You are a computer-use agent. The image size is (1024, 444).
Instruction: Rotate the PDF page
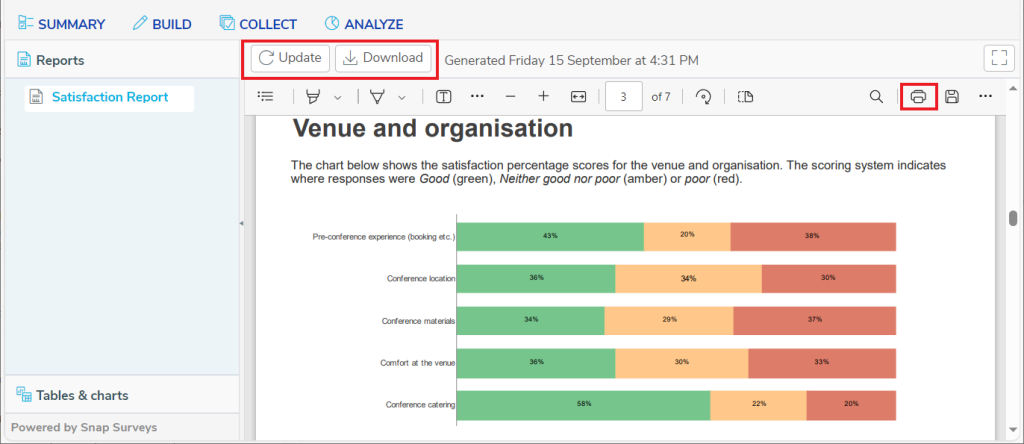703,97
